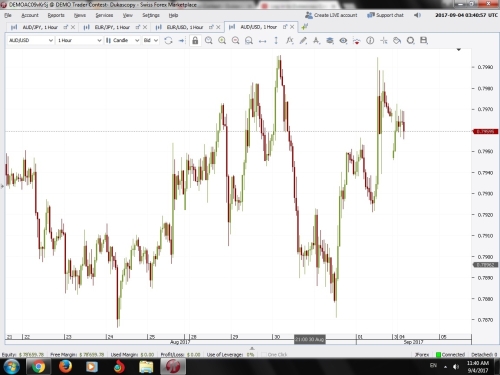Expand the 1 Hour period dropdown
This screenshot has width=500, height=375.
tap(79, 40)
